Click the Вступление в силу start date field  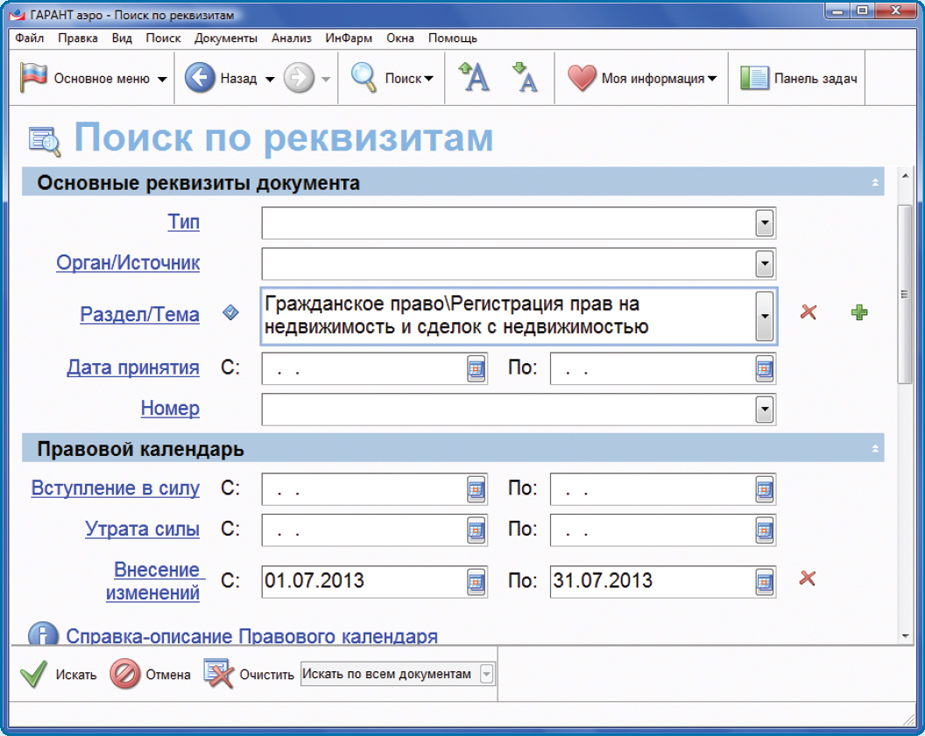362,490
